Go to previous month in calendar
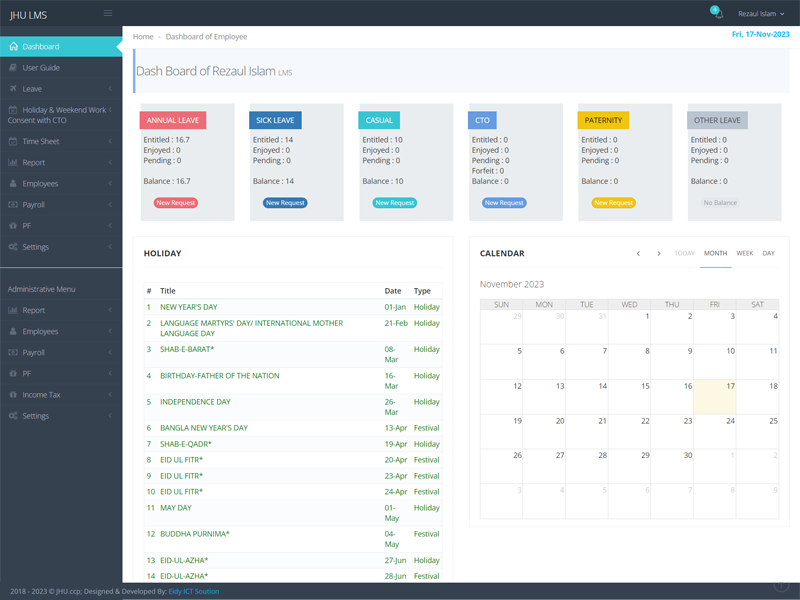This screenshot has width=800, height=600. point(638,254)
